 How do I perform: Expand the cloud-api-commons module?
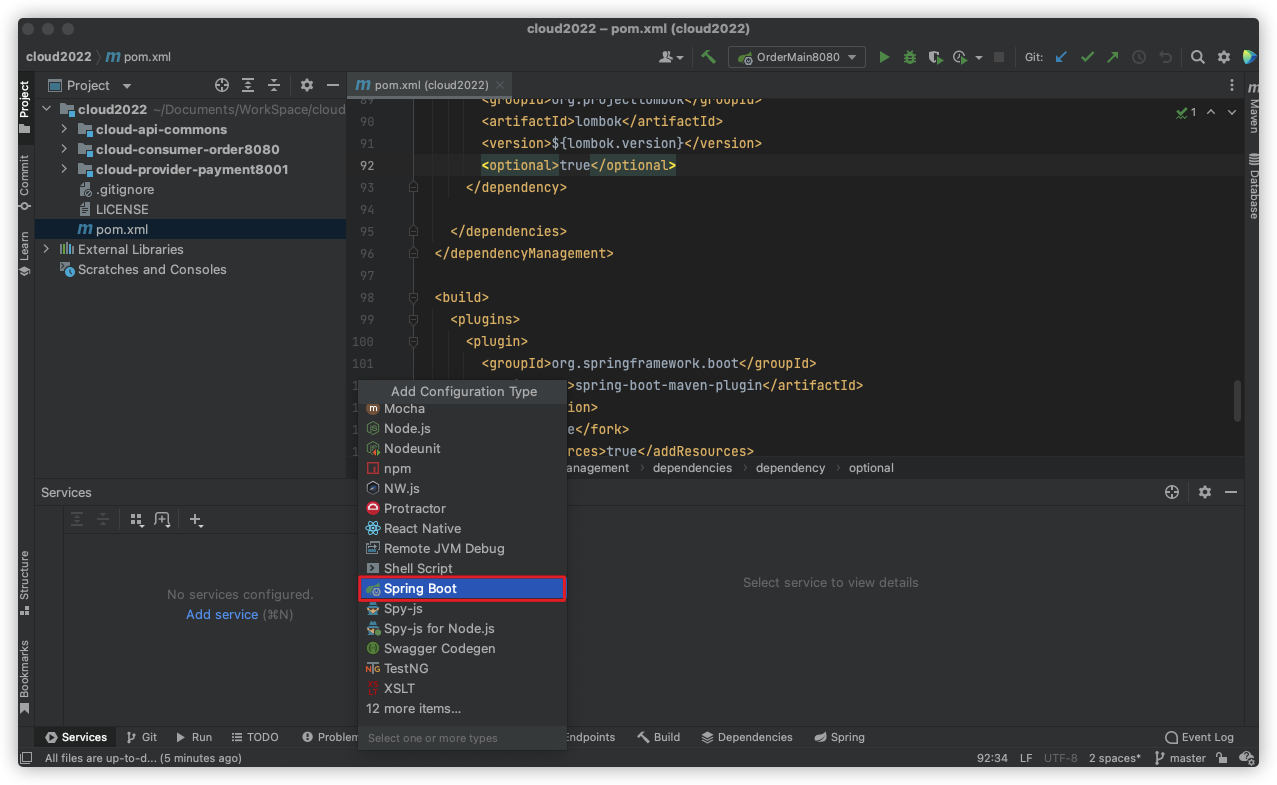click(64, 130)
